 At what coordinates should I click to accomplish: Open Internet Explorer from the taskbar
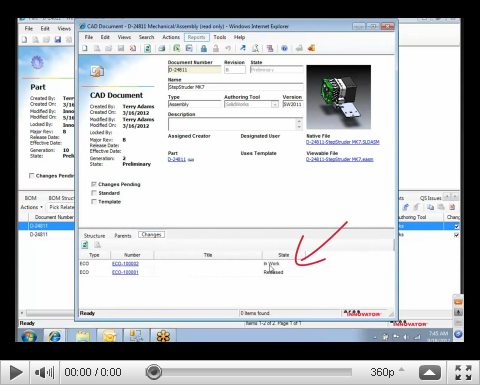coord(54,336)
